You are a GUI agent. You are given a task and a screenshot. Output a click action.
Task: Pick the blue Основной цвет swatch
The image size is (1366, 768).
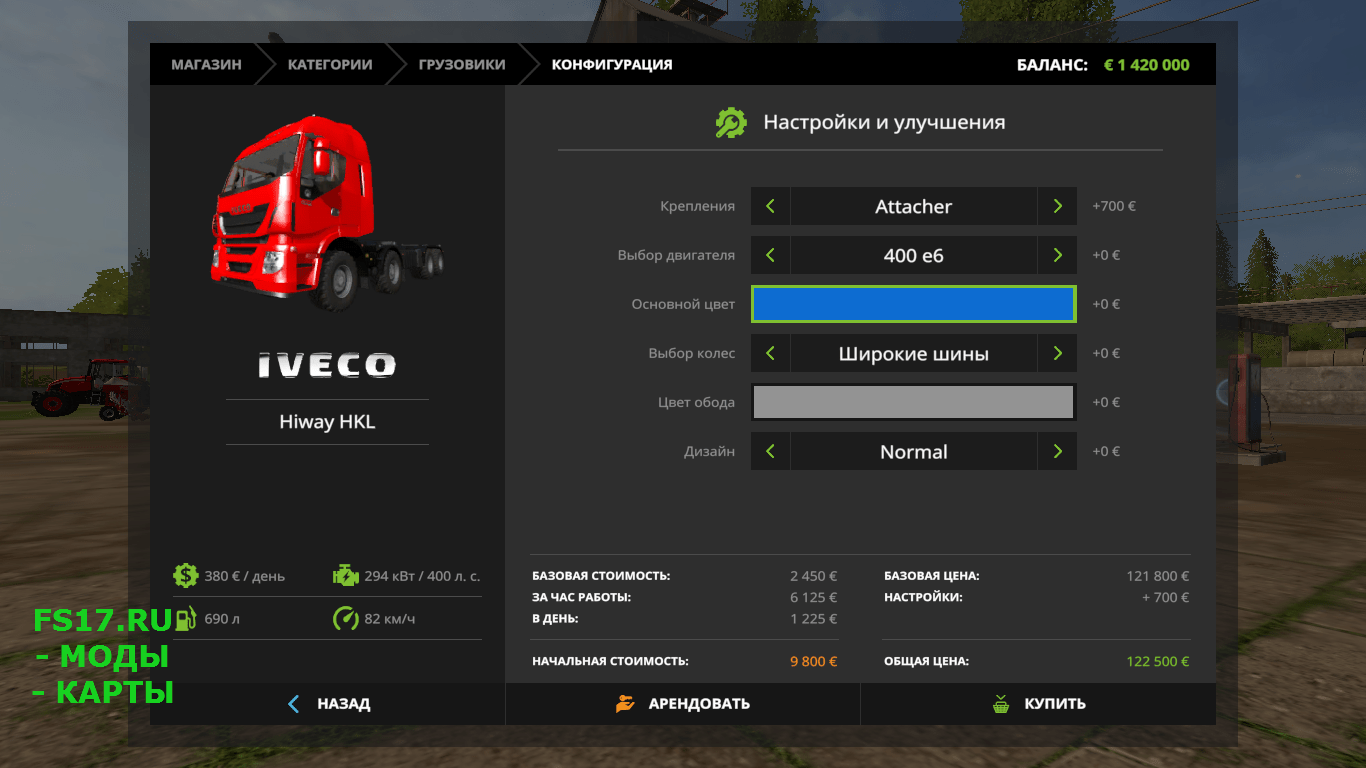pyautogui.click(x=914, y=304)
